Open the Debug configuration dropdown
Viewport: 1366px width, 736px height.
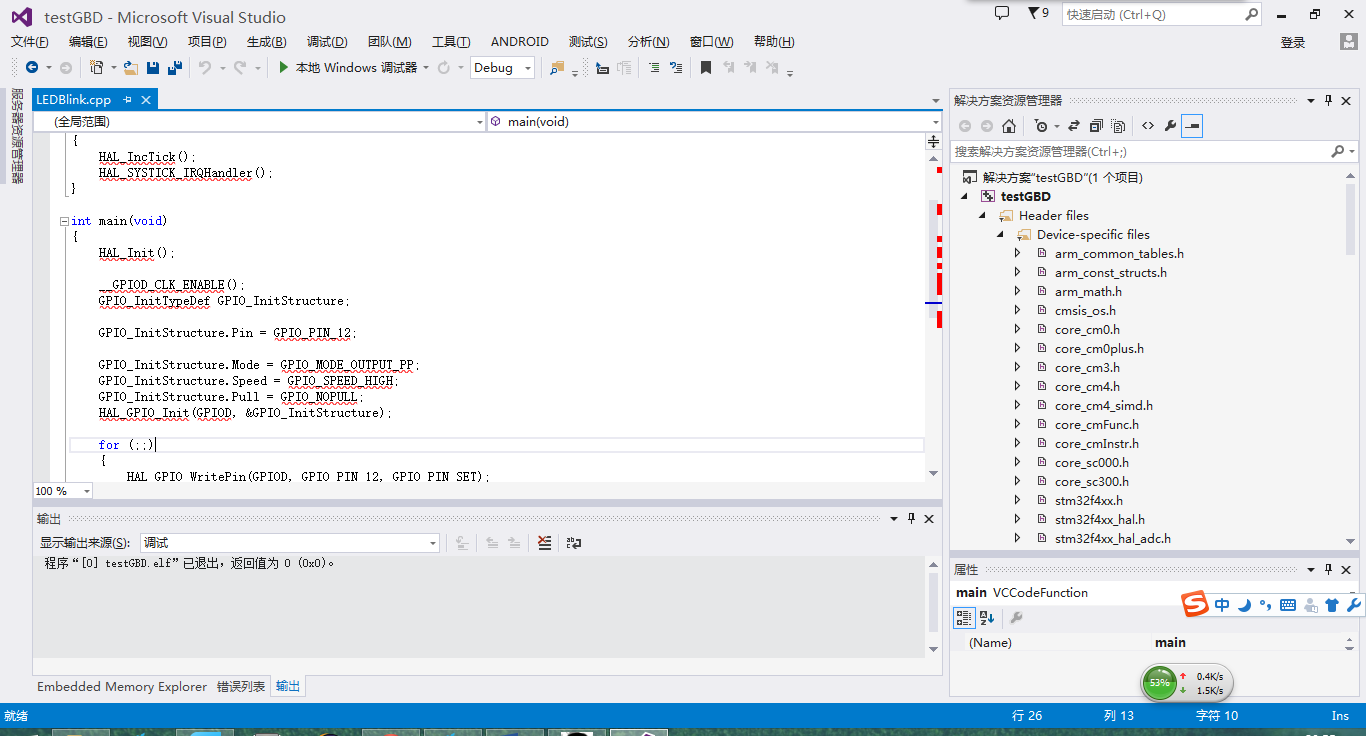click(x=502, y=68)
